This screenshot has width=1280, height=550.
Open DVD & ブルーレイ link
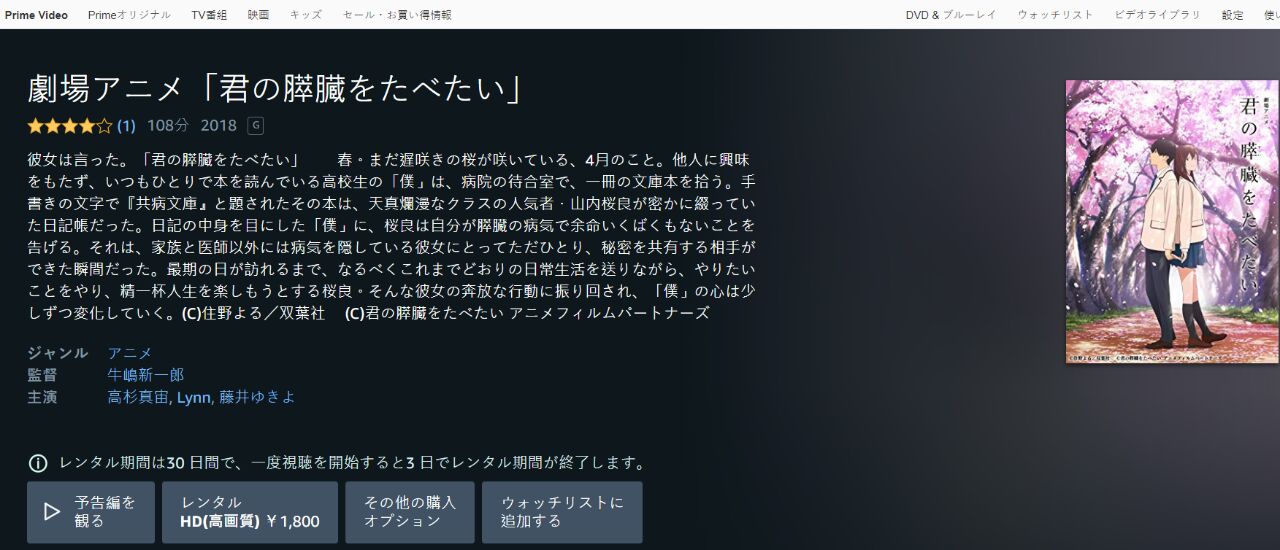click(951, 15)
